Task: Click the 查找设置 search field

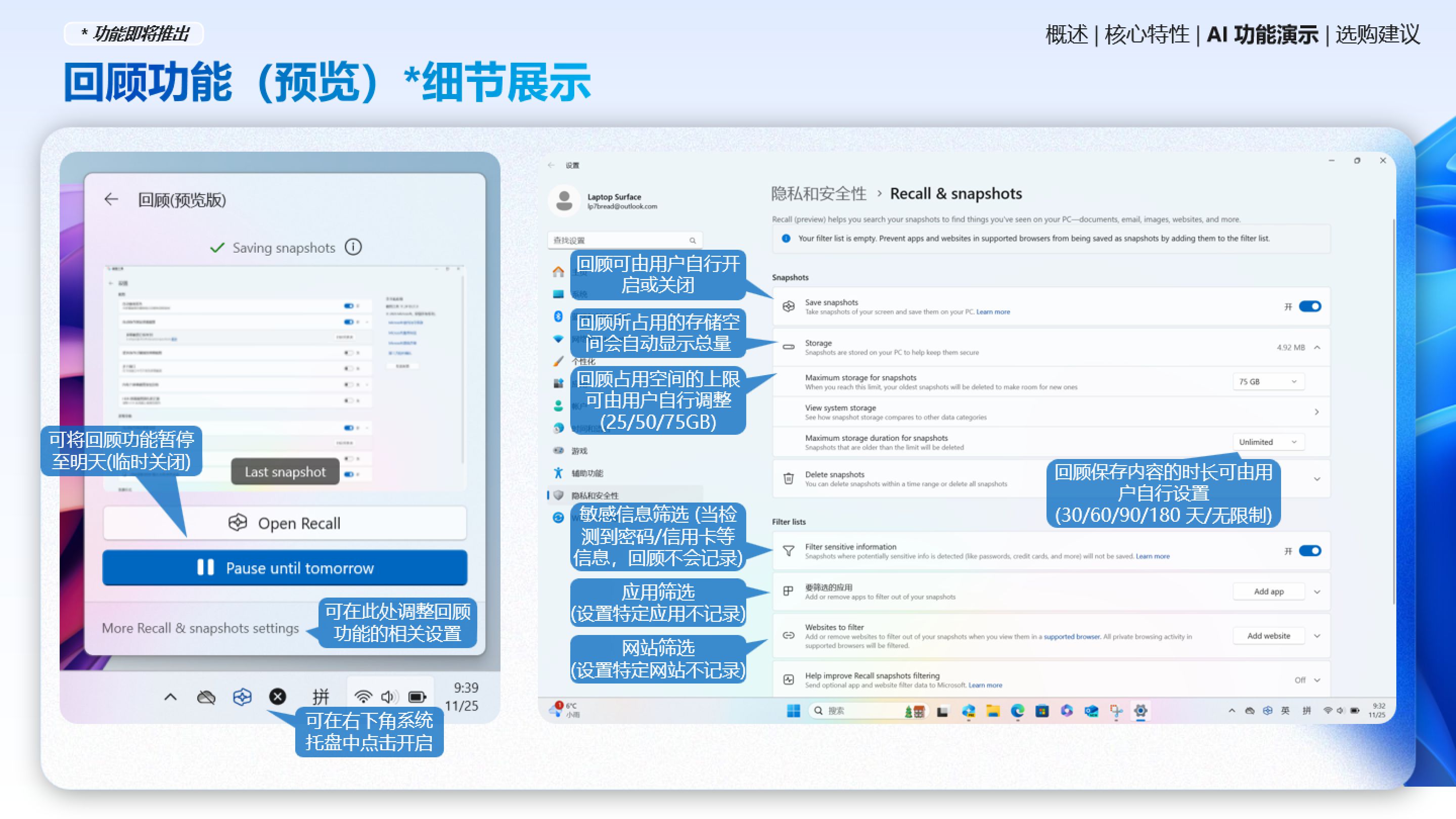Action: point(624,240)
